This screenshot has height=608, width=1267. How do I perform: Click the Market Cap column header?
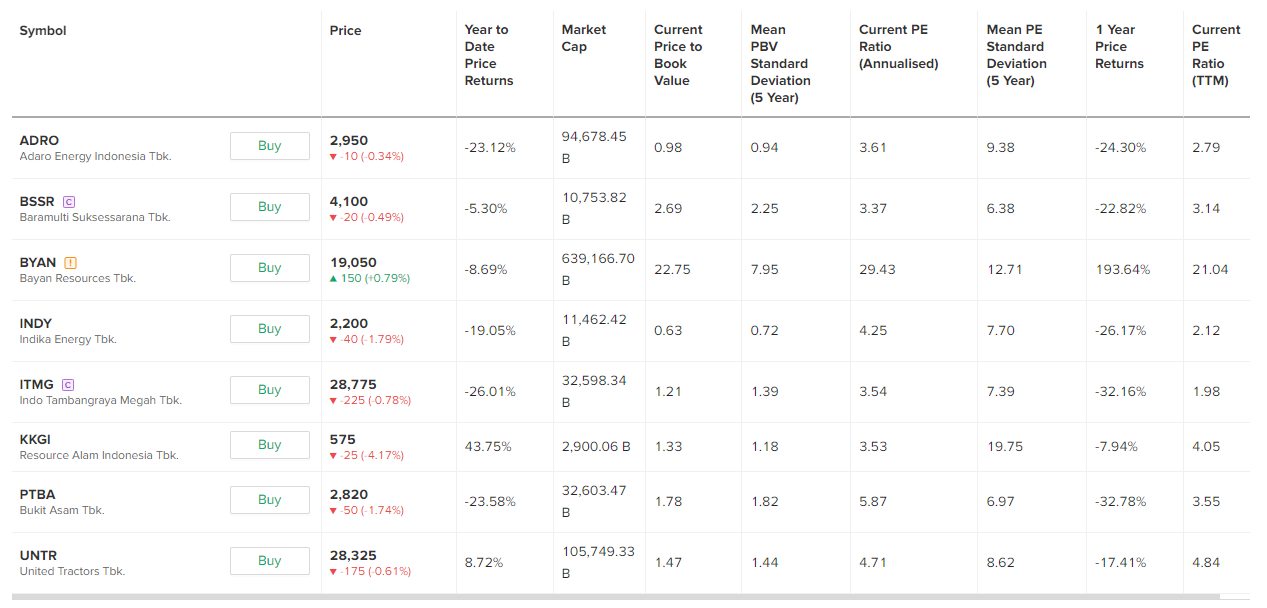click(x=584, y=38)
